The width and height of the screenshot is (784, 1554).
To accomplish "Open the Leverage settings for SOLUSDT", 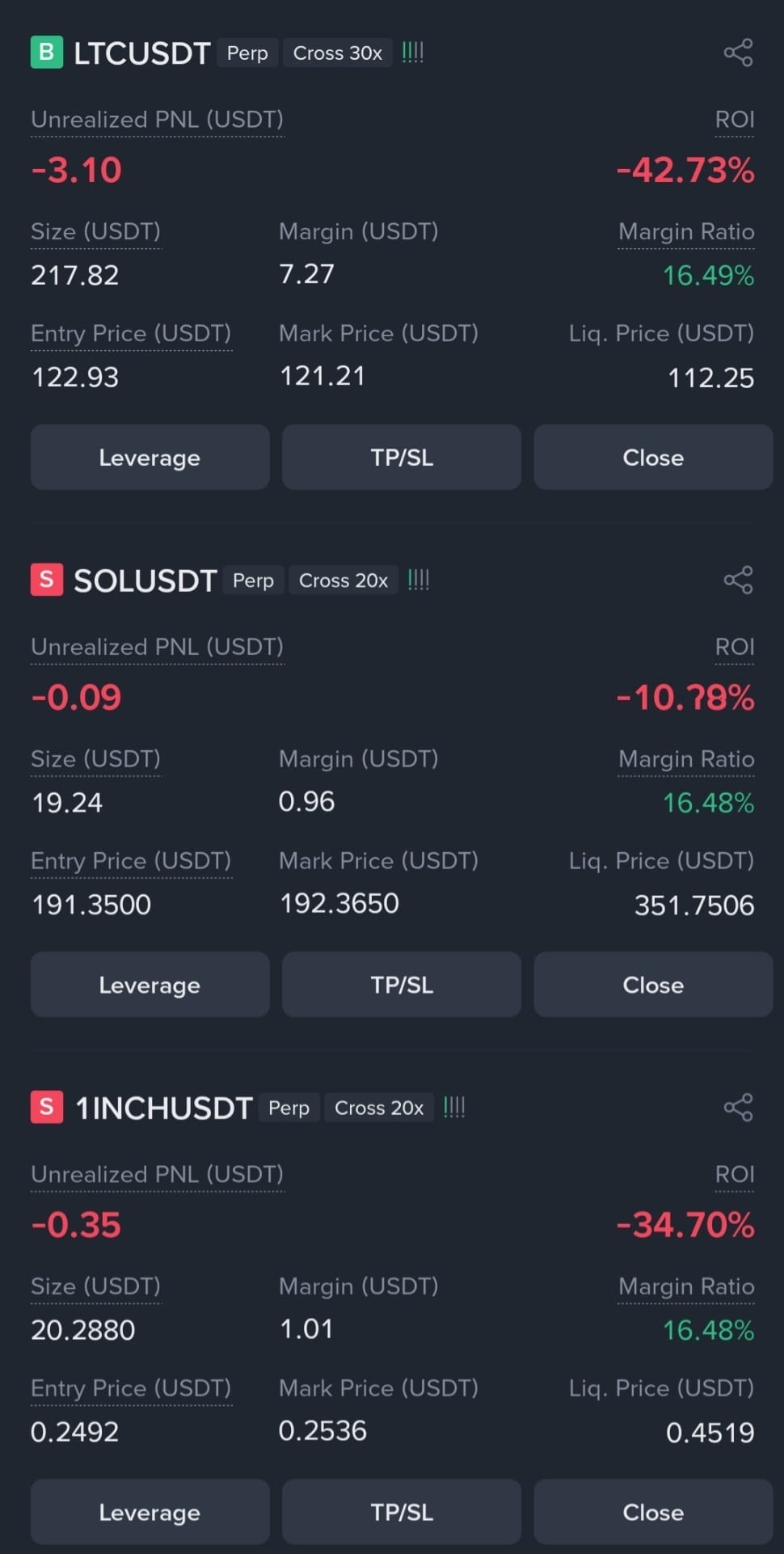I will [x=150, y=984].
